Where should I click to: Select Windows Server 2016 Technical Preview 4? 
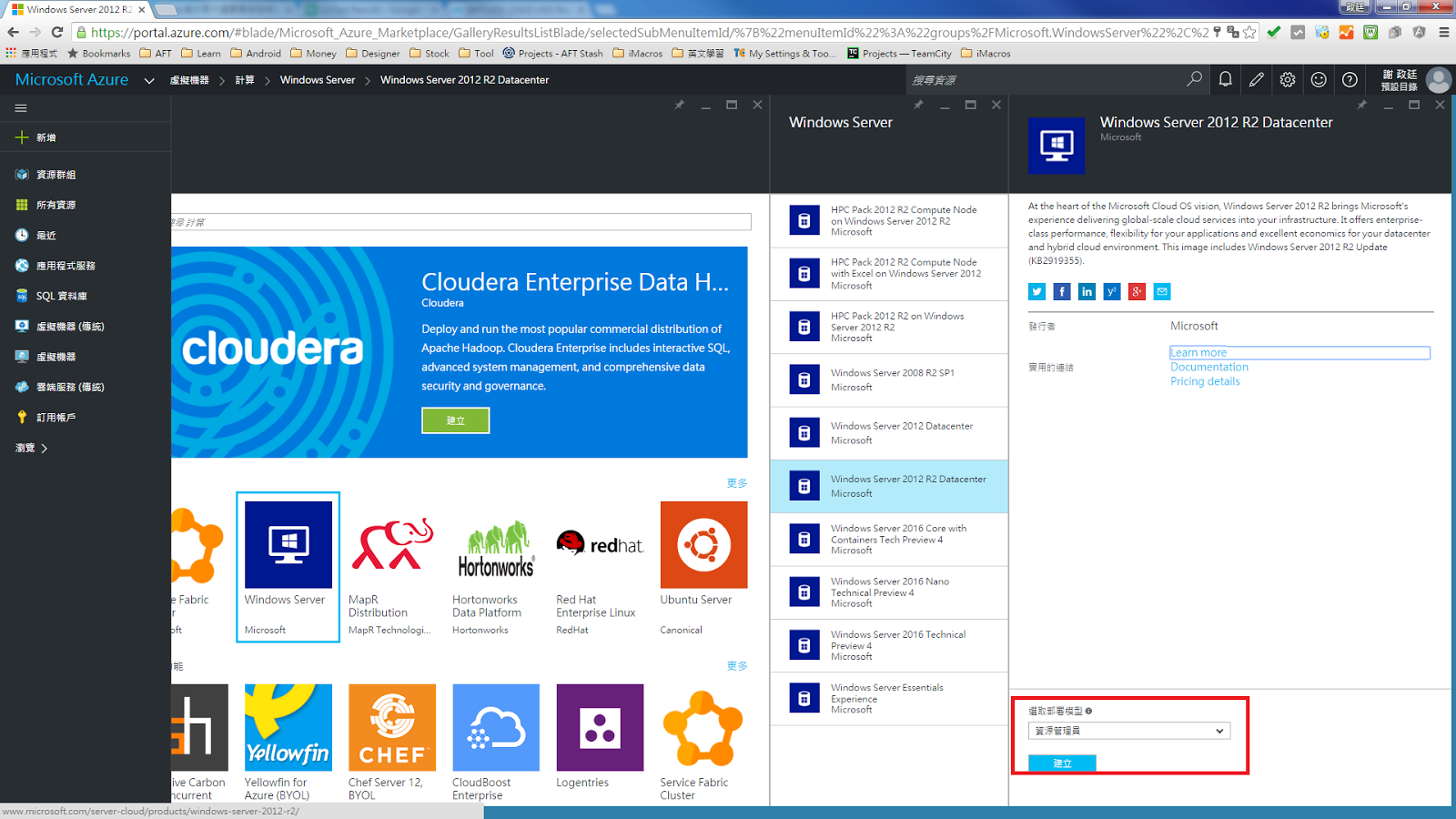coord(889,645)
